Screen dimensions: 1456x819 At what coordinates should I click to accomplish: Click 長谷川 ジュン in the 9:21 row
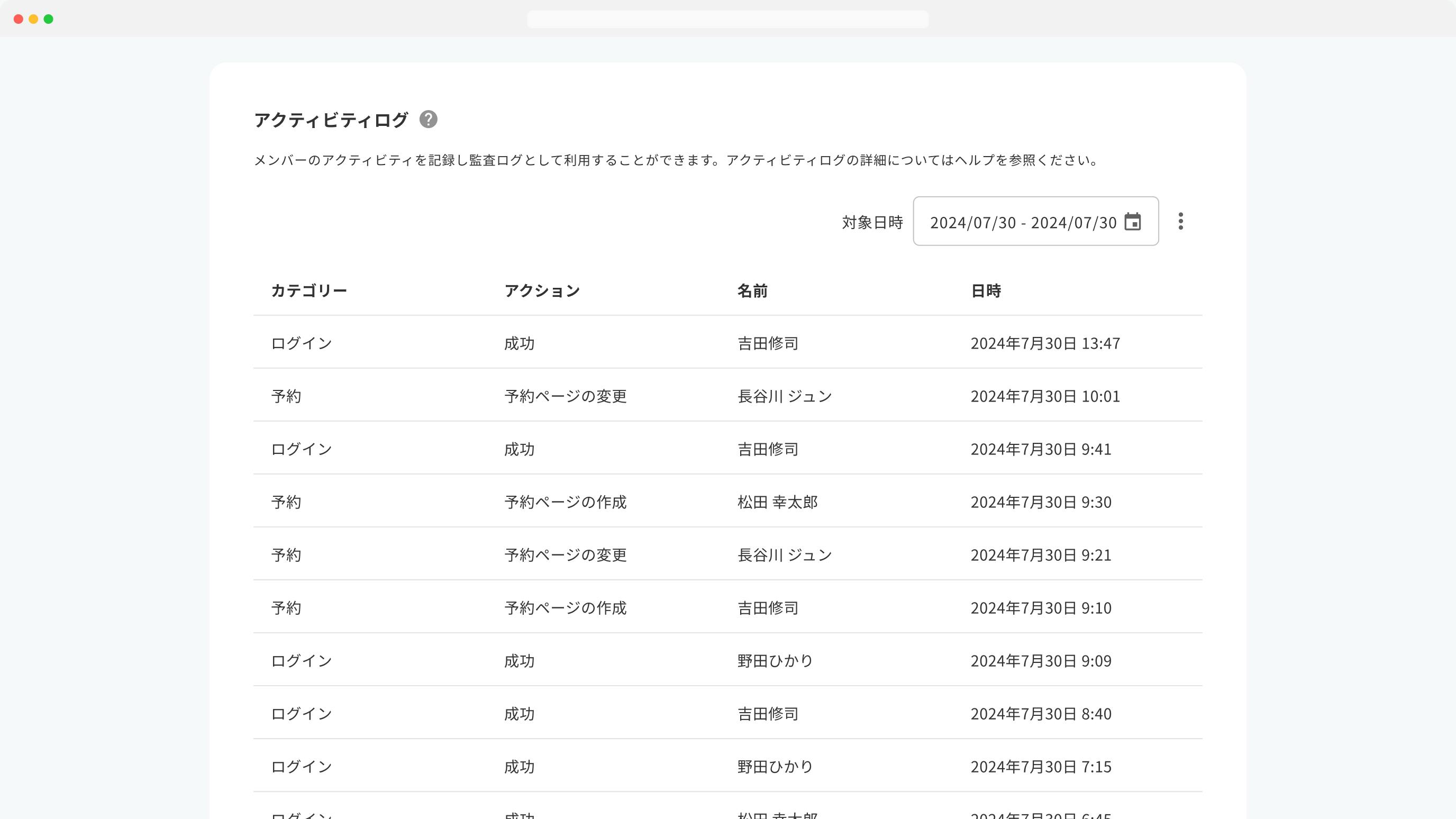tap(785, 554)
